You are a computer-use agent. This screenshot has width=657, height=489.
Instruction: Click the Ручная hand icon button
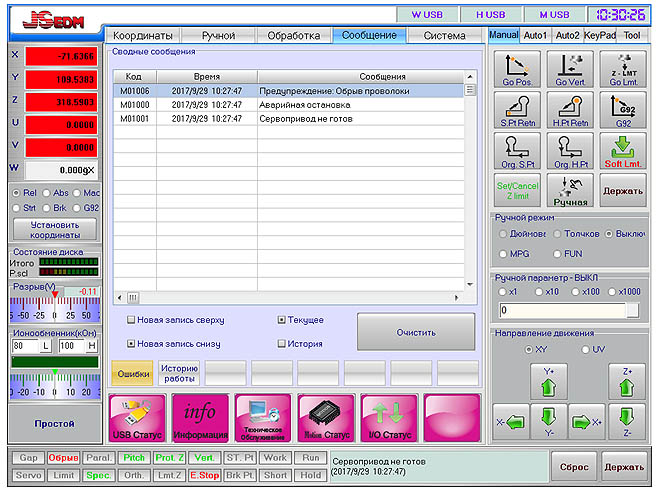click(x=570, y=191)
